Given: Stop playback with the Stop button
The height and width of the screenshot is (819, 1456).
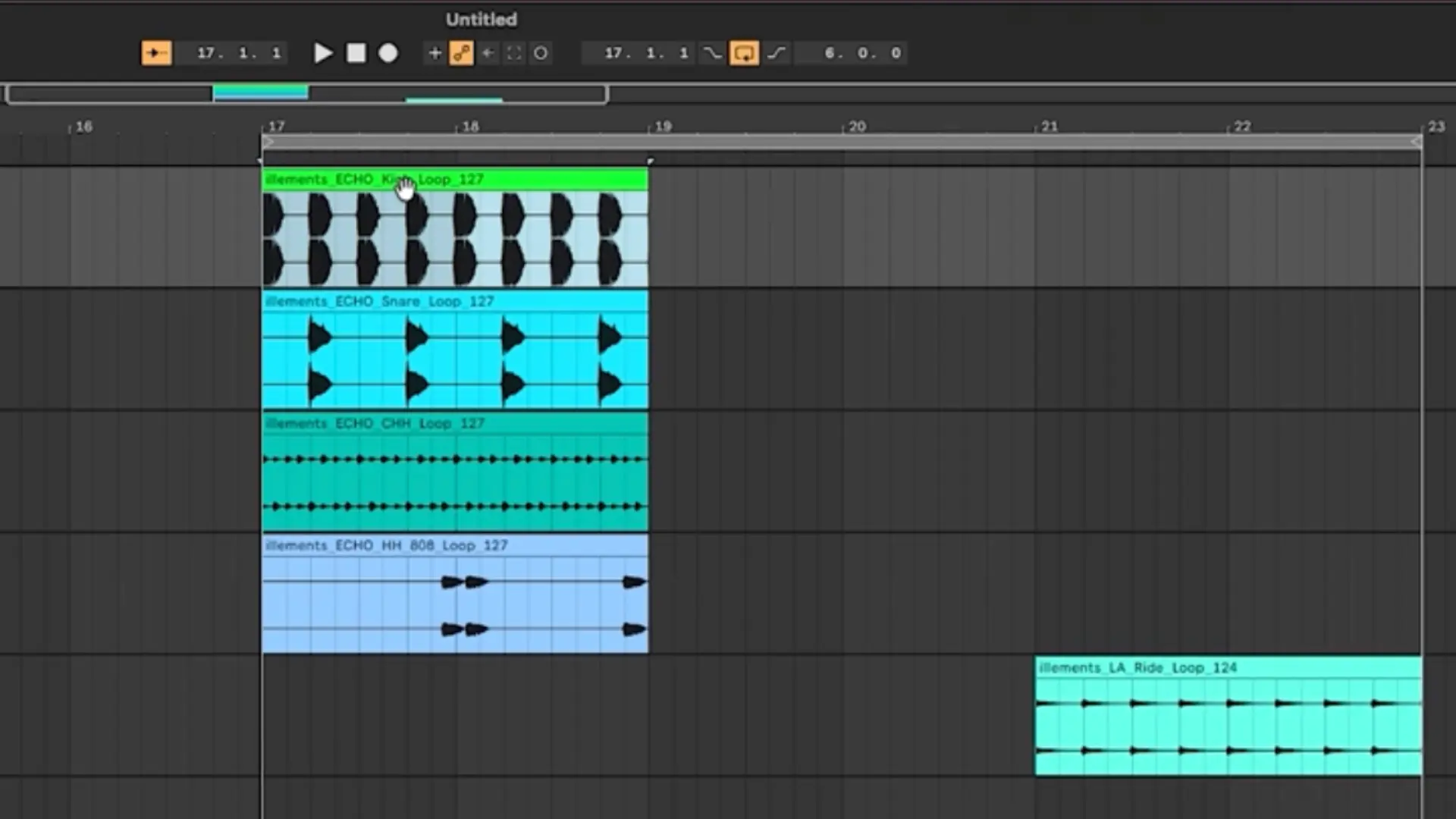Looking at the screenshot, I should [356, 53].
